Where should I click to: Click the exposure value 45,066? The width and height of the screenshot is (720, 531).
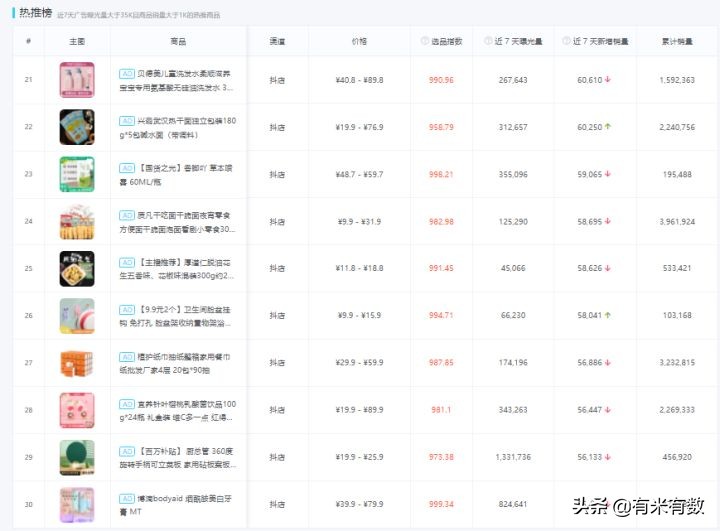[513, 268]
